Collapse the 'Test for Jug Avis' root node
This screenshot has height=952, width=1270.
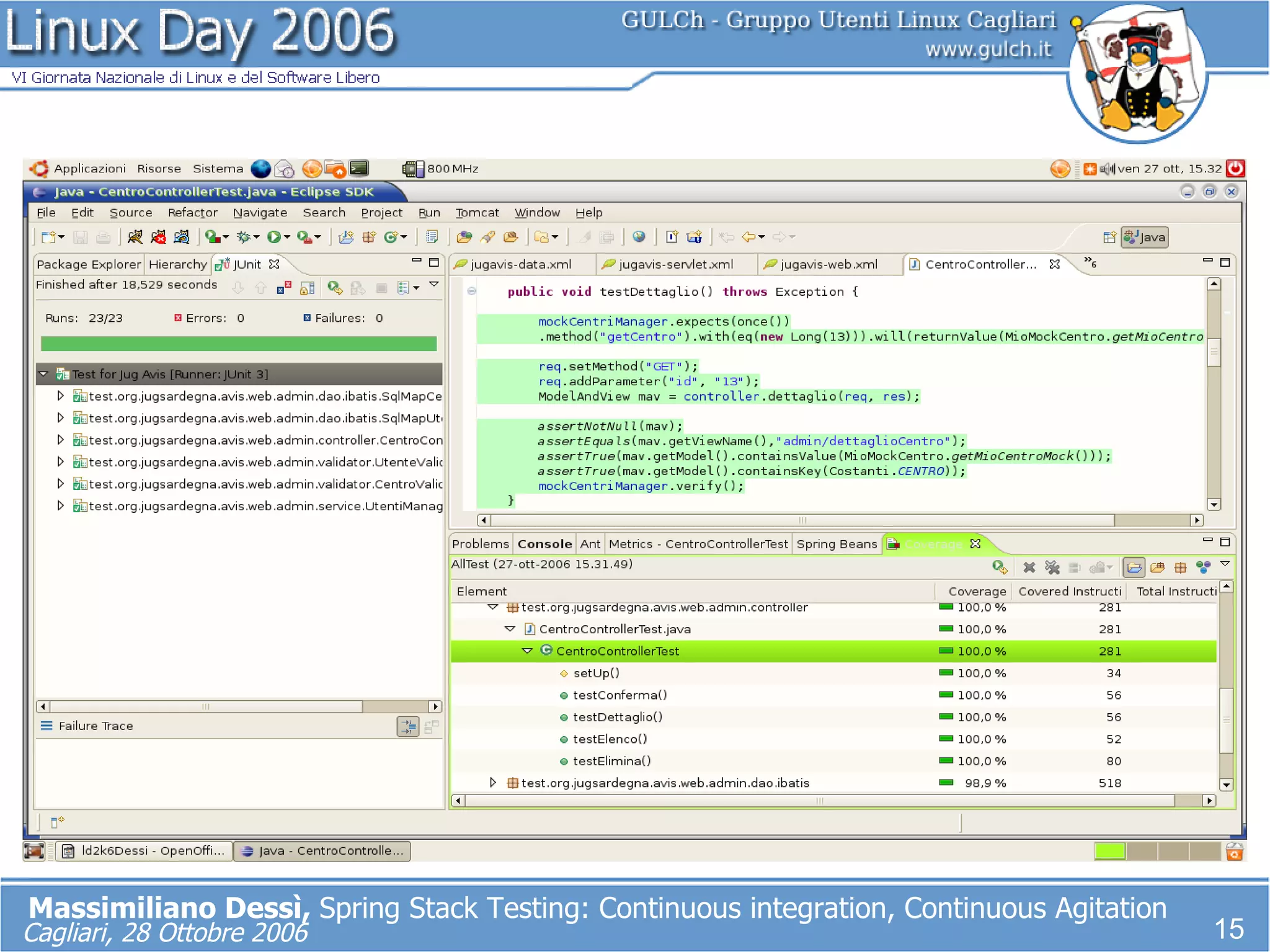tap(43, 374)
